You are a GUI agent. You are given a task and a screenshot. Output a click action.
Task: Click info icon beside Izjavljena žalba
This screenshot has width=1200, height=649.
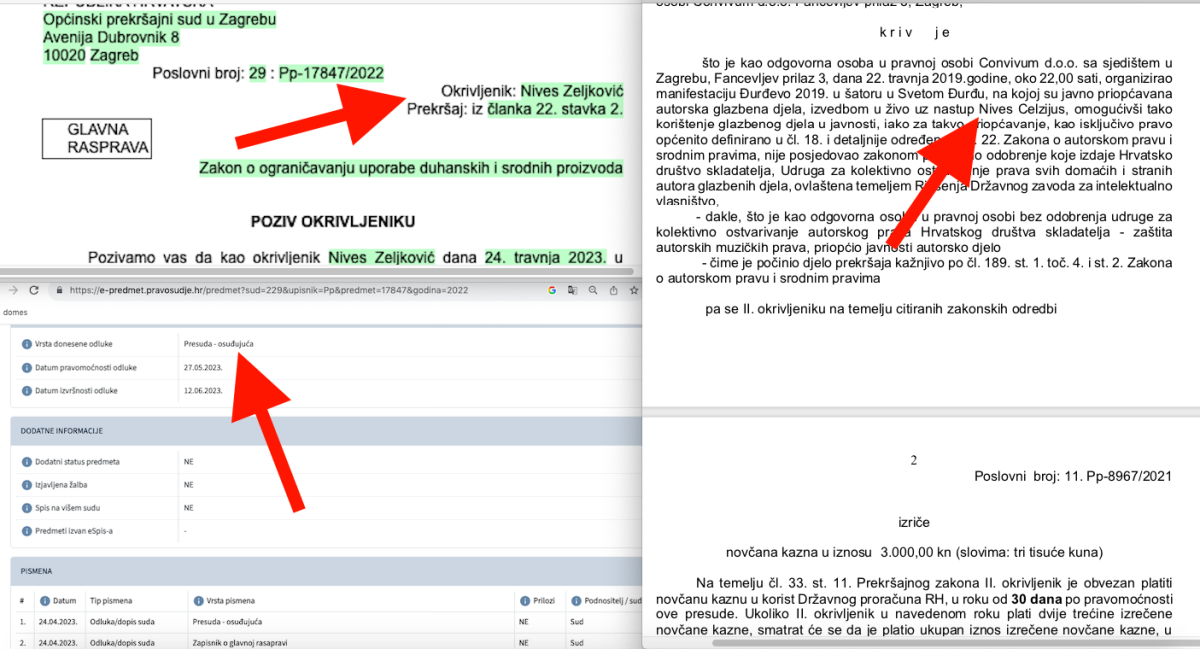pos(26,484)
